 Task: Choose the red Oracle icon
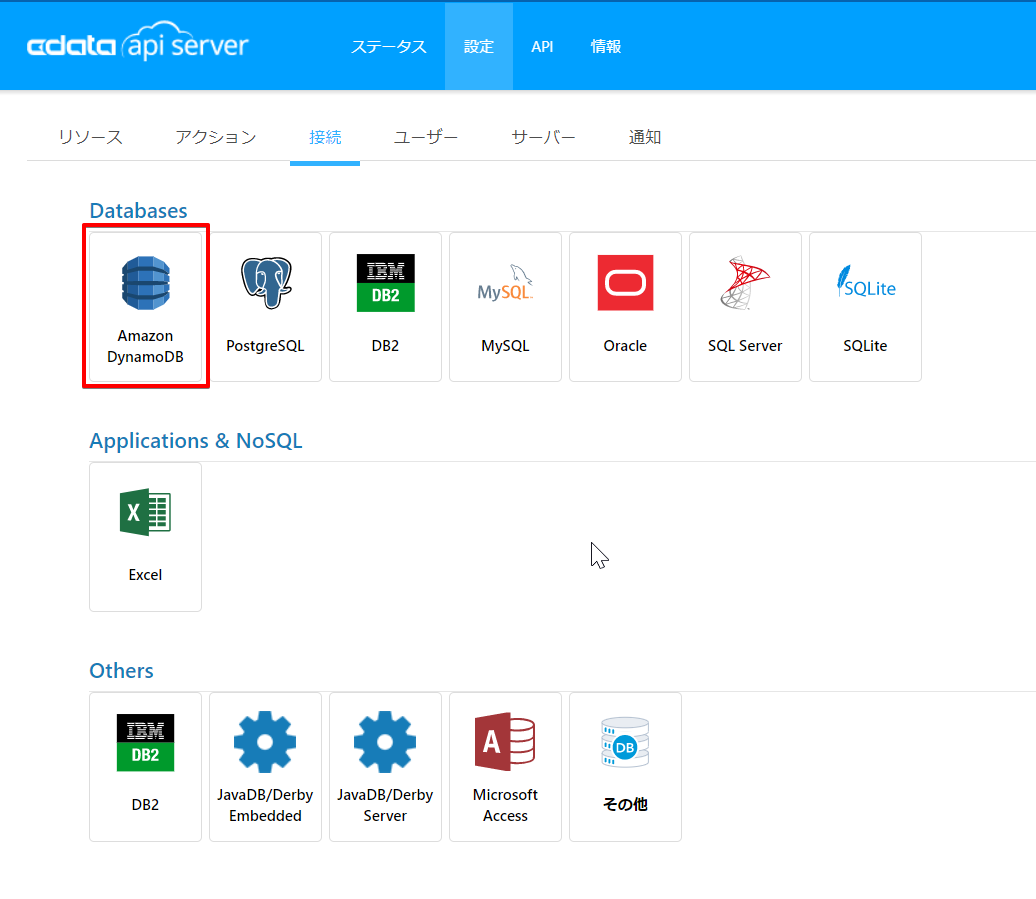[x=625, y=283]
